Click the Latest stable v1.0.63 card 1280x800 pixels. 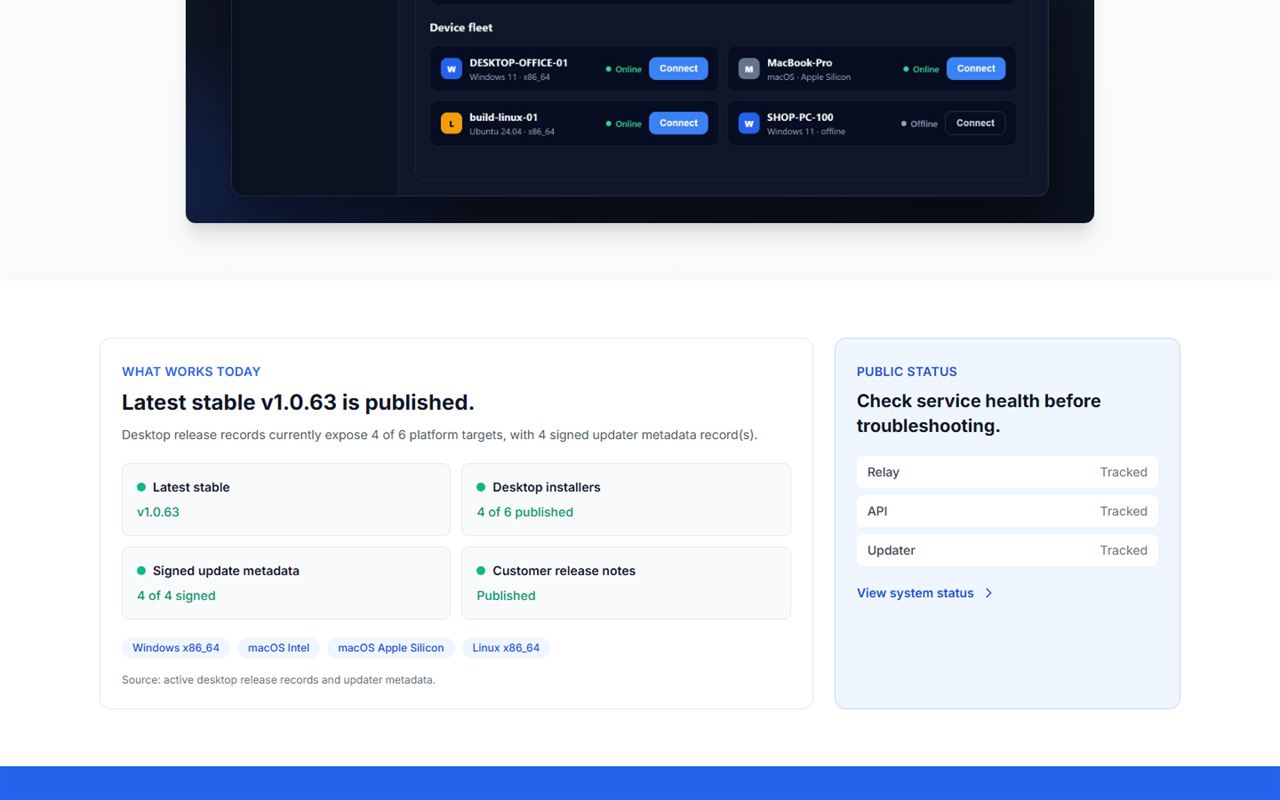(x=286, y=499)
